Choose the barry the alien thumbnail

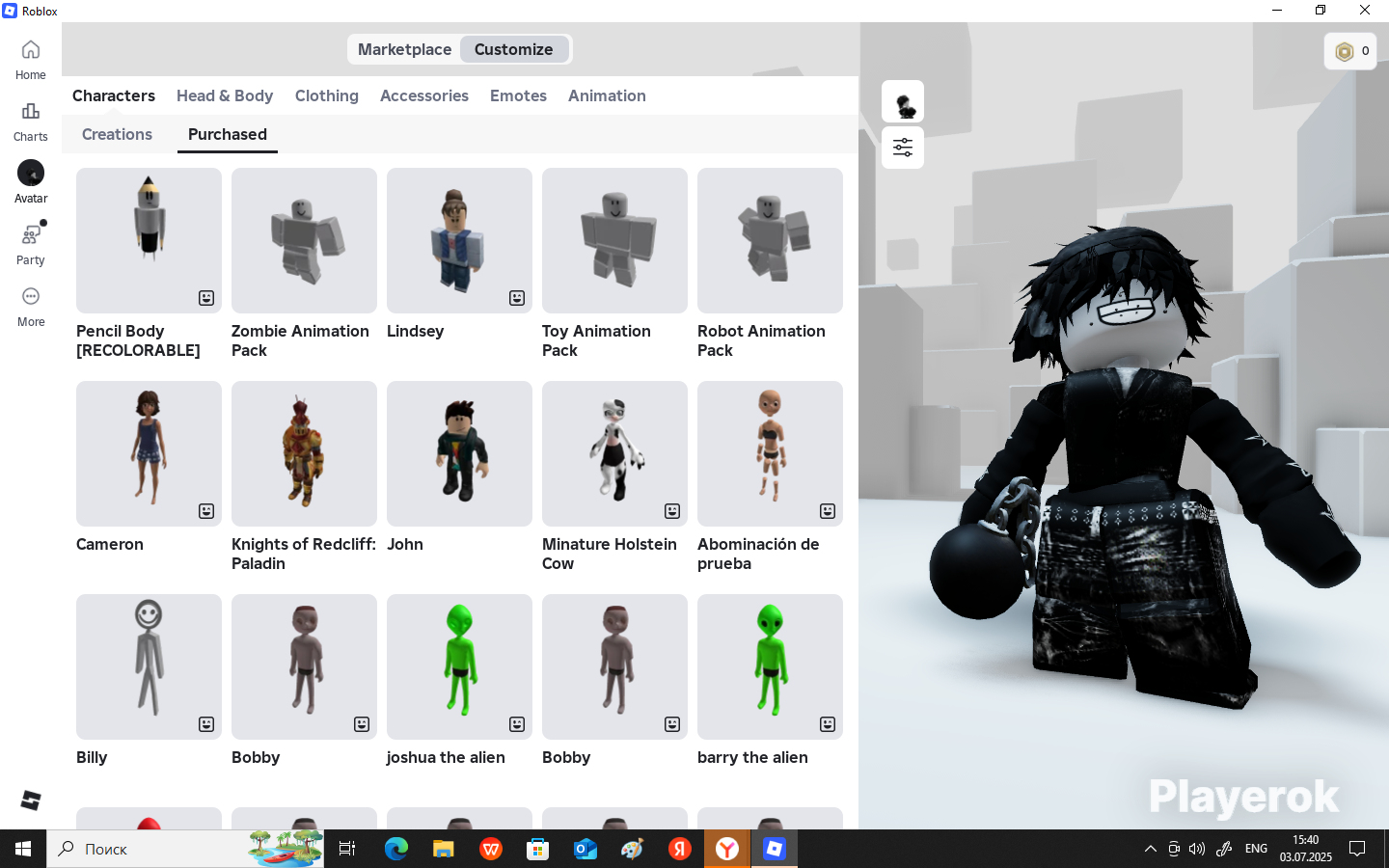tap(770, 666)
